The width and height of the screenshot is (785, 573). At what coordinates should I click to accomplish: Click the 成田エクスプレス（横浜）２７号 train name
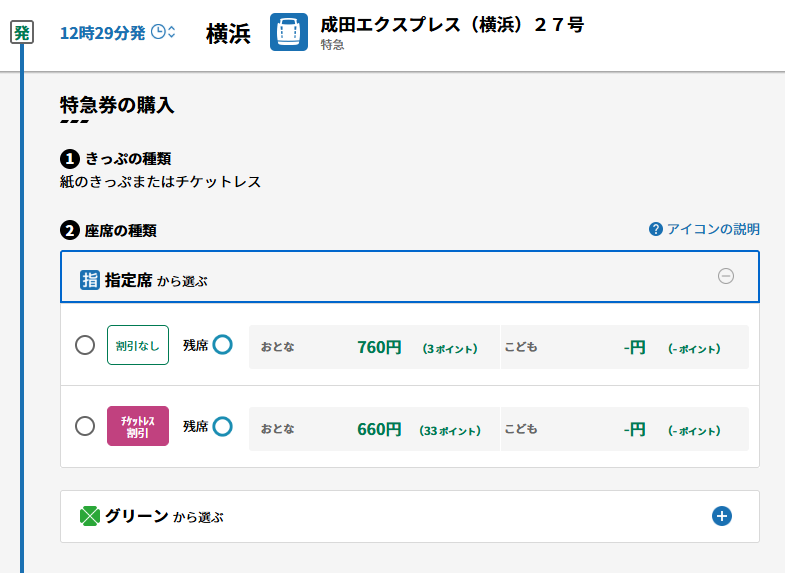(452, 25)
